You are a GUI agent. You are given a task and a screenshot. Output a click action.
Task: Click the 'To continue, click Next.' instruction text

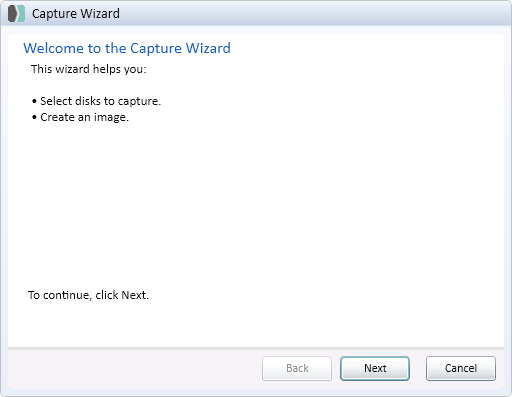(x=88, y=295)
